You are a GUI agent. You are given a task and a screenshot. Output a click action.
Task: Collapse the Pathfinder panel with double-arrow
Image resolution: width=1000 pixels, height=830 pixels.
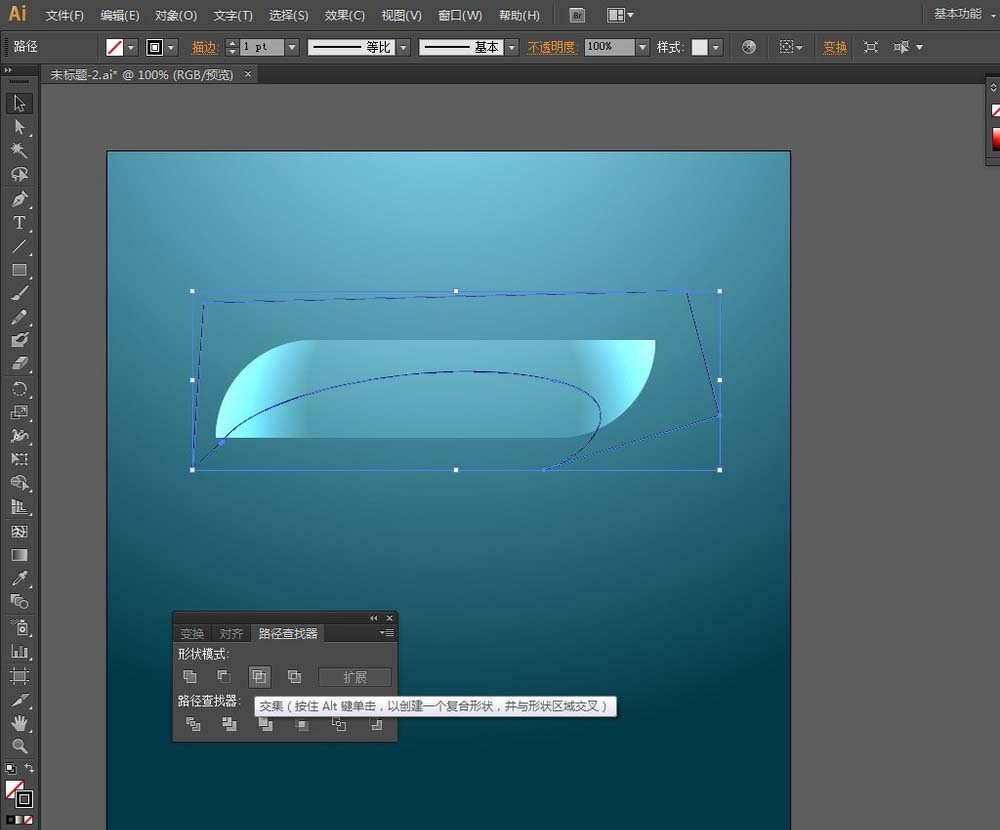point(374,618)
